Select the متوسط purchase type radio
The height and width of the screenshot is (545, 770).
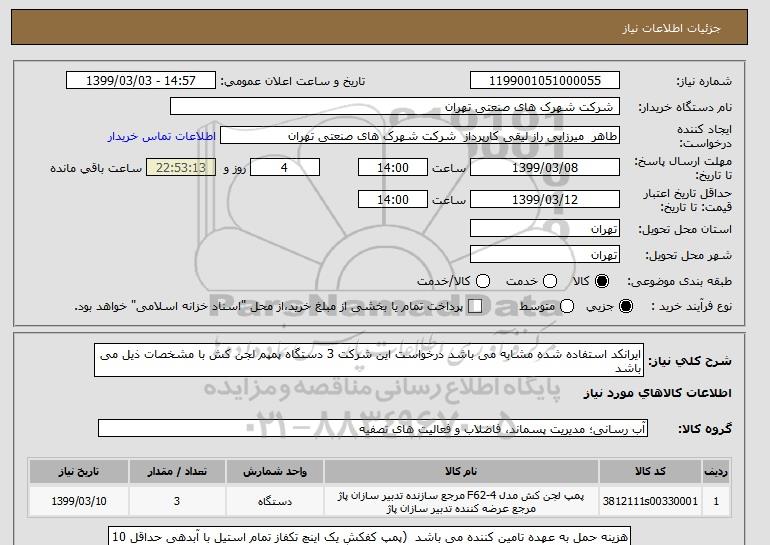tap(567, 306)
